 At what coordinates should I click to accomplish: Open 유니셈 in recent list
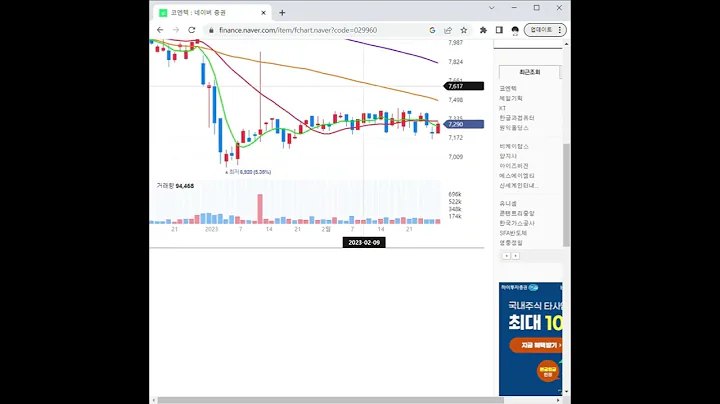508,203
